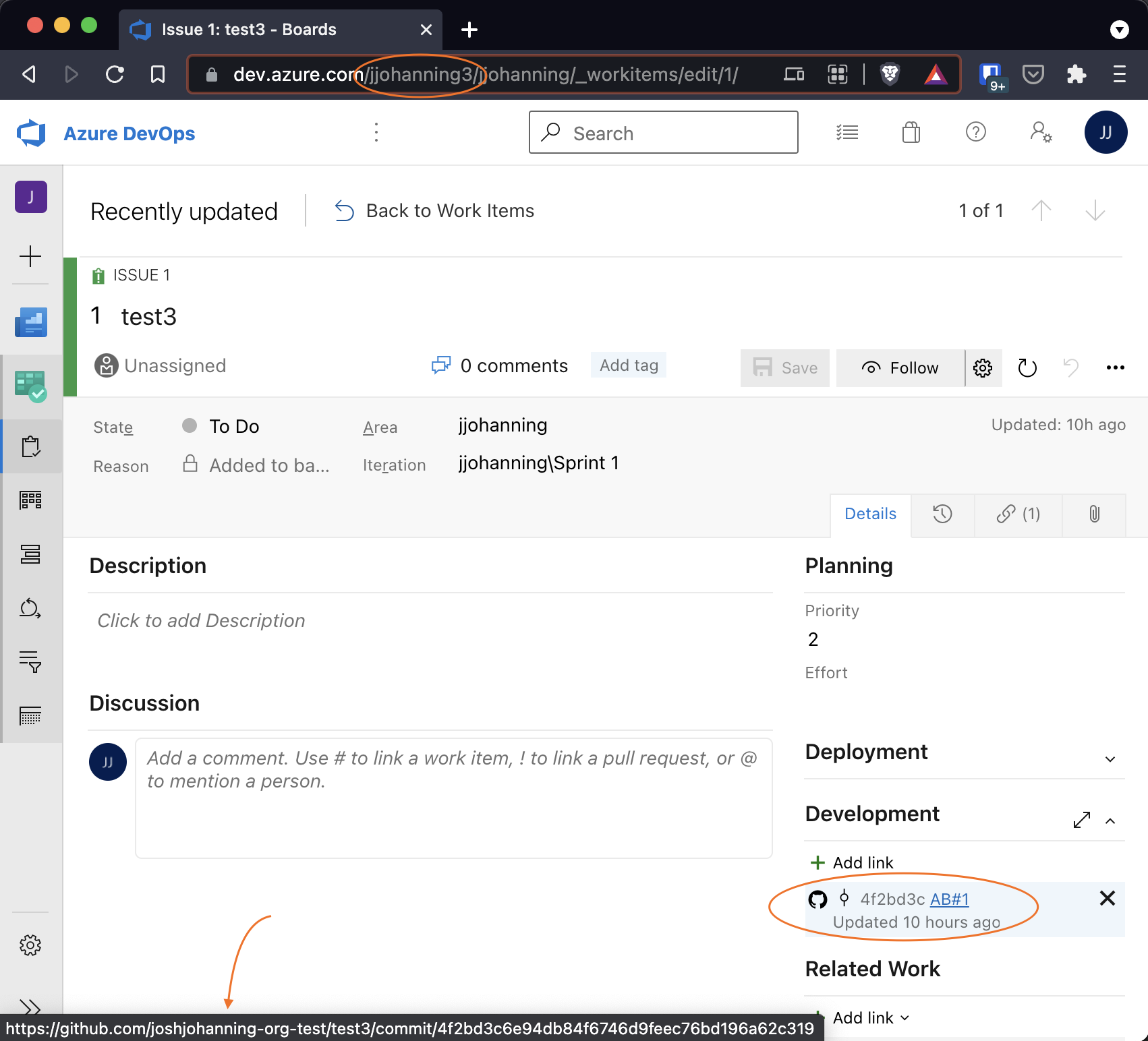Switch to the Links (1) tab
Screen dimensions: 1148x1041
click(1018, 514)
